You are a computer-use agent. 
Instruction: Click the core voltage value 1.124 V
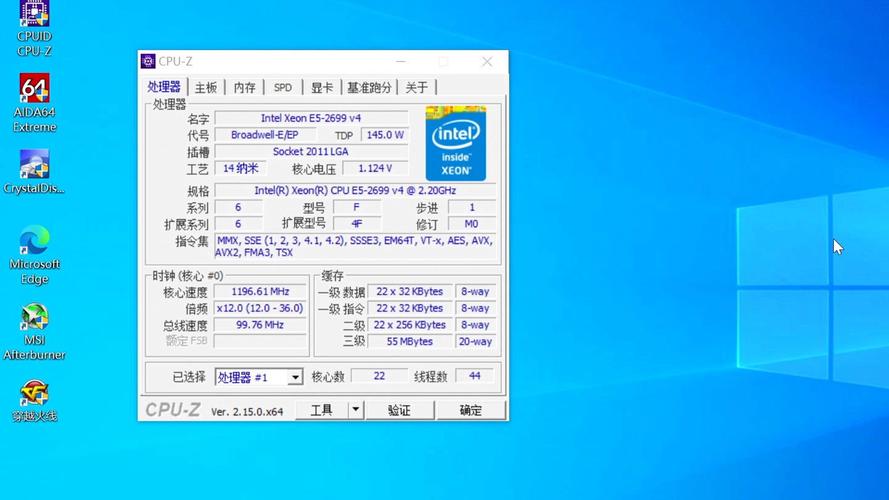(x=375, y=168)
